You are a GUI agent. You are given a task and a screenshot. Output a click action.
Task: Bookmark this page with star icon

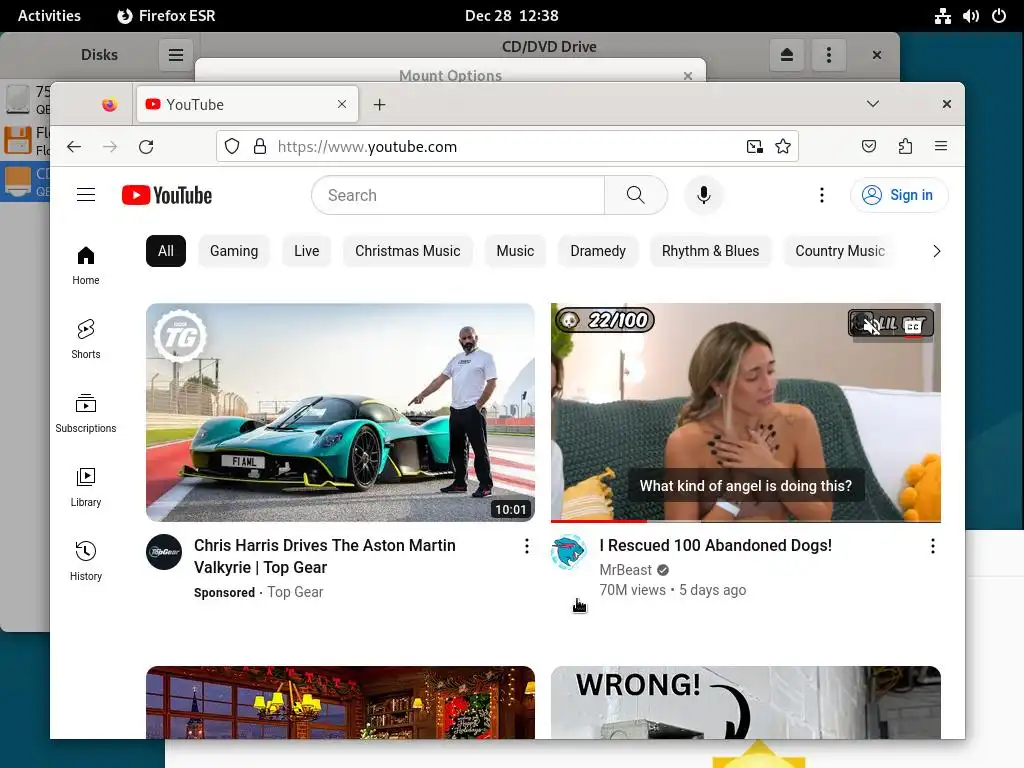click(x=782, y=146)
